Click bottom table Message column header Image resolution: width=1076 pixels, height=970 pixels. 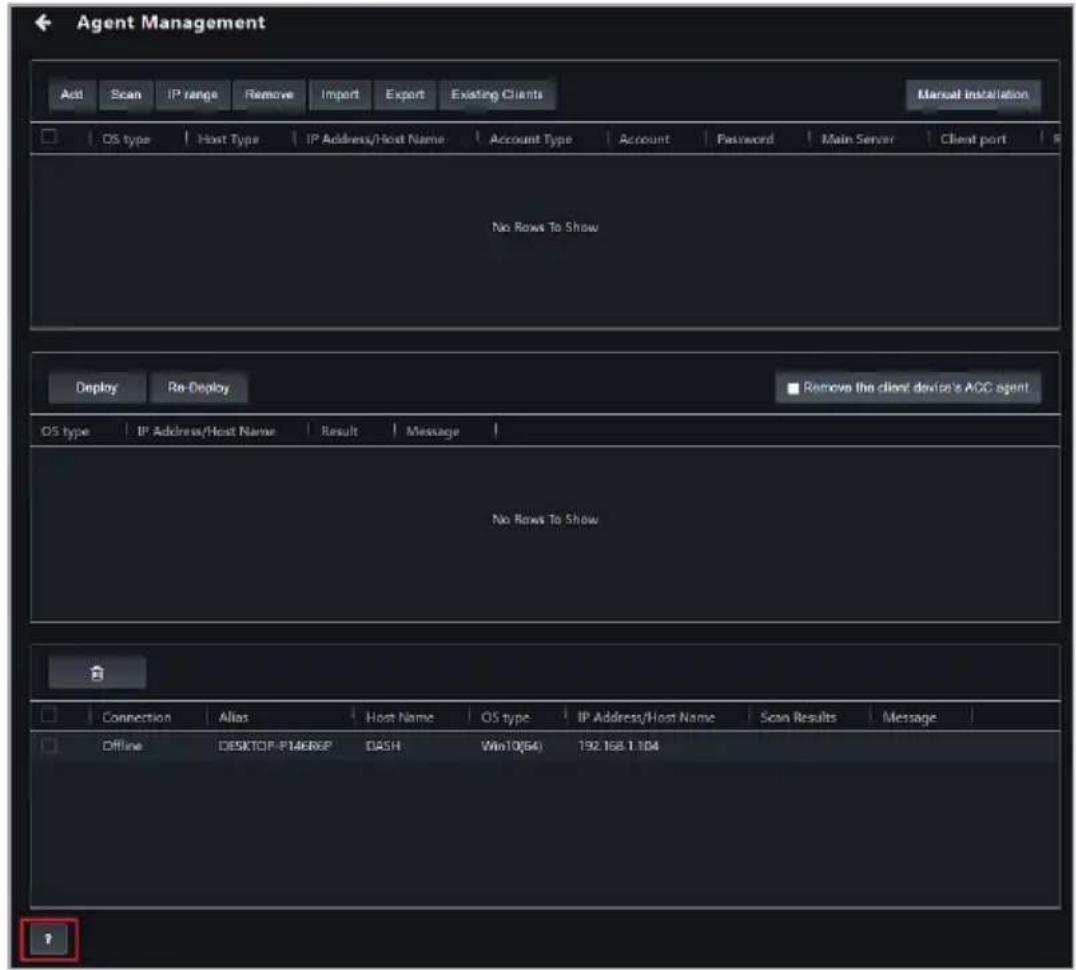click(x=909, y=718)
